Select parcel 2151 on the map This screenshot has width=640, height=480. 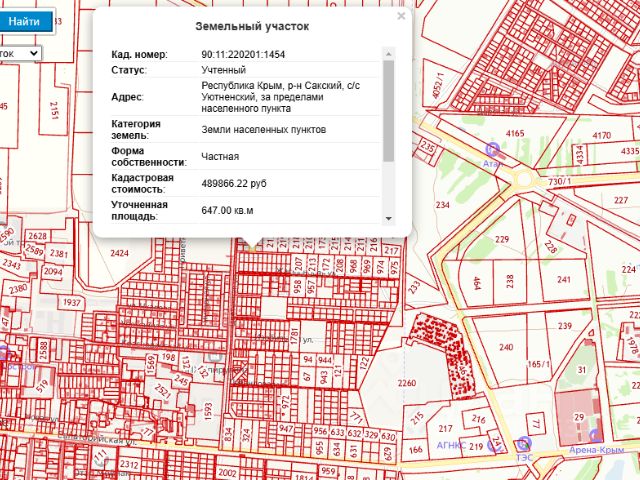pos(55,110)
